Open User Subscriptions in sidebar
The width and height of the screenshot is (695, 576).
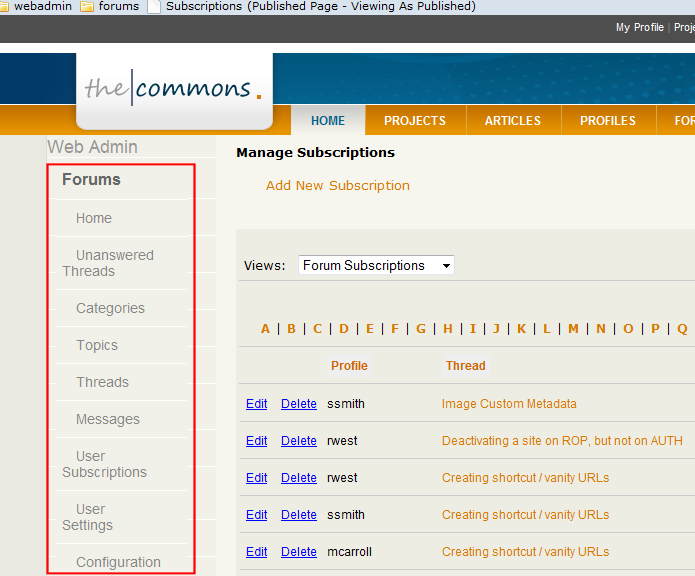coord(104,464)
